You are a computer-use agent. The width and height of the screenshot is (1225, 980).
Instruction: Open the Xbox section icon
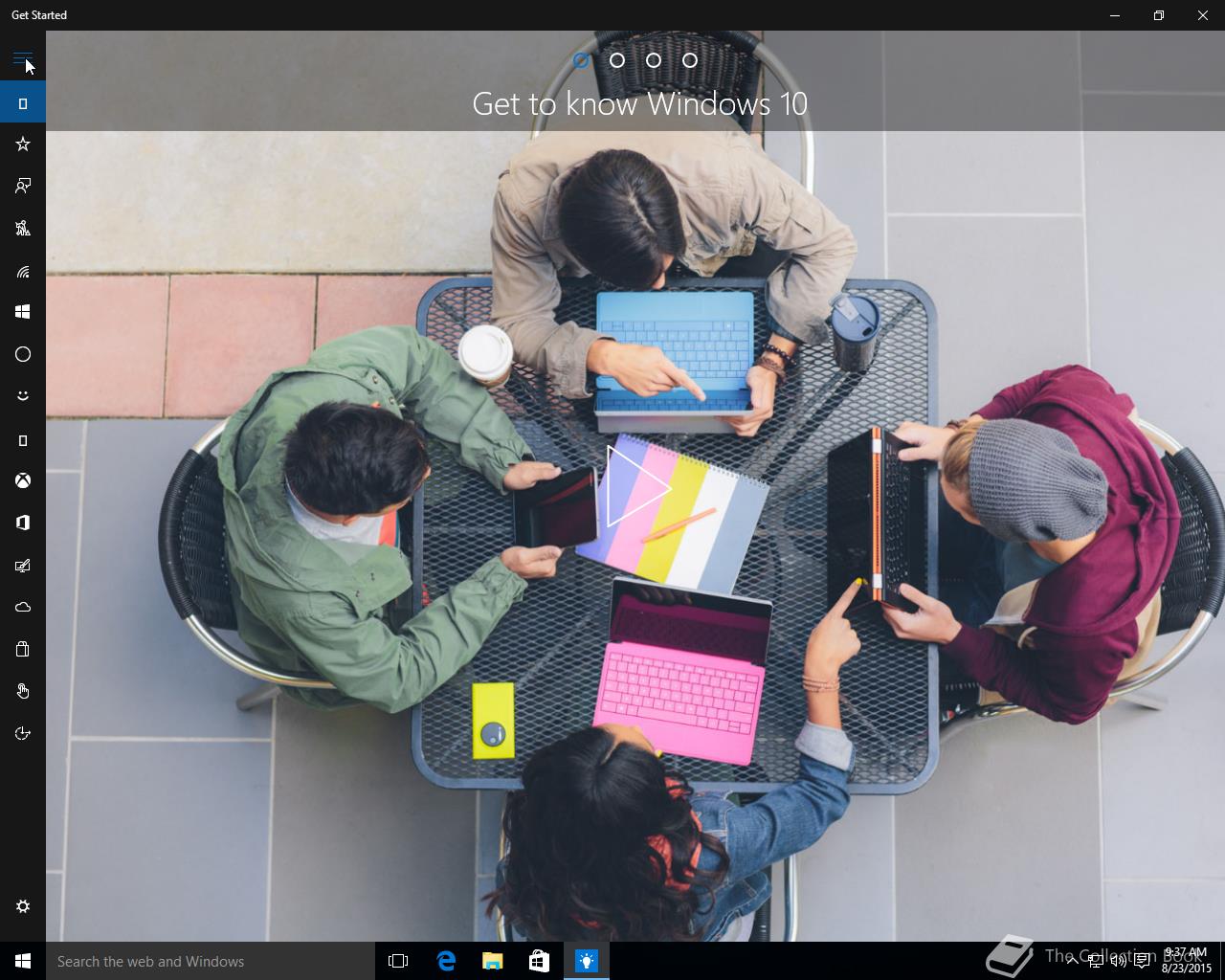23,480
